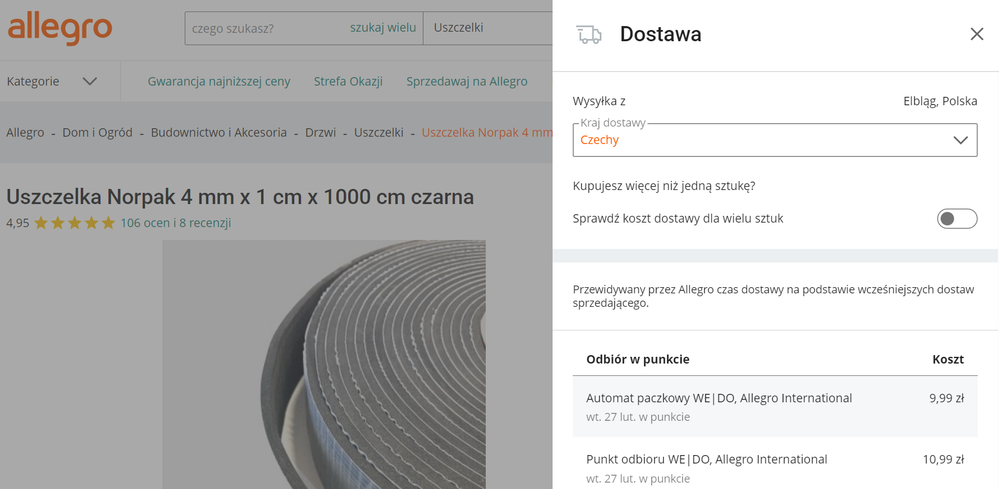Click the product title Uszczelka Norpak
This screenshot has height=489, width=999.
coord(240,197)
